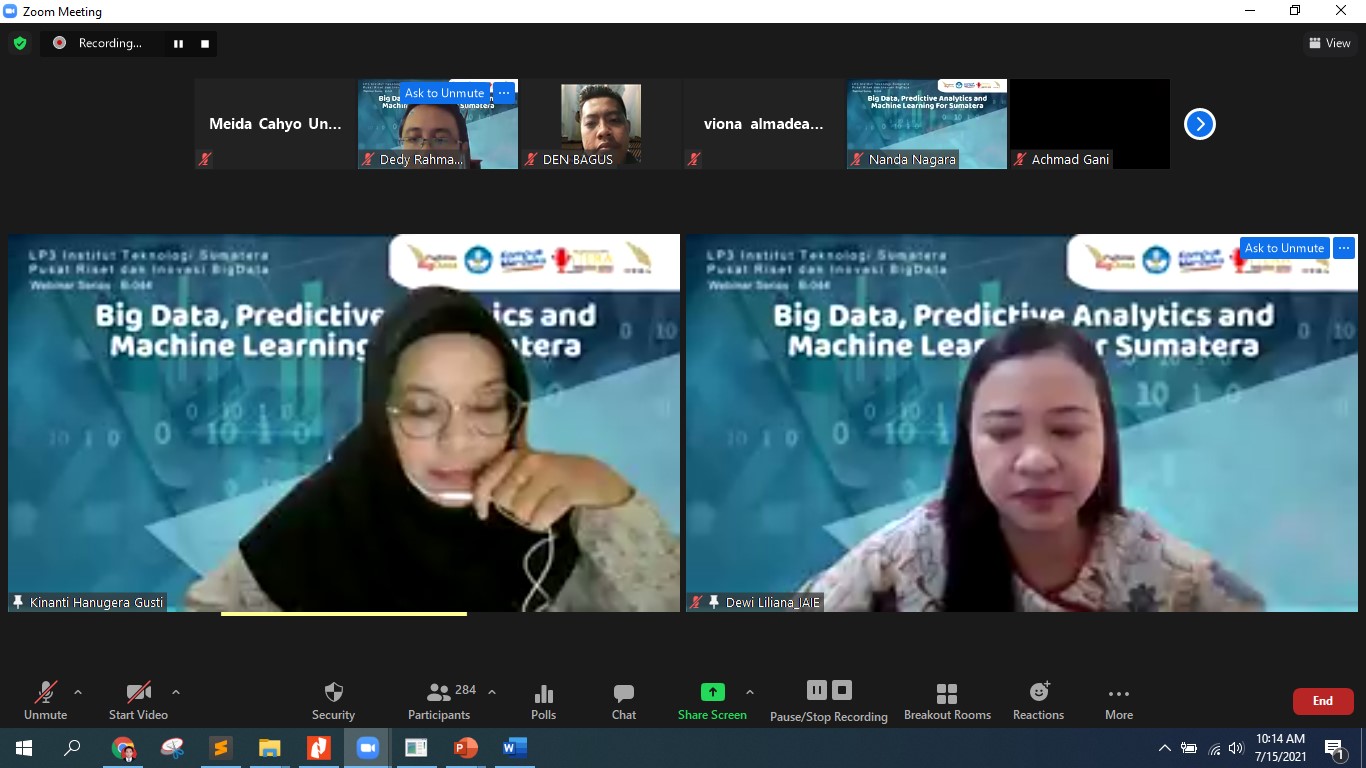Click the red End meeting button
Screen dimensions: 1366x768
click(x=1323, y=701)
